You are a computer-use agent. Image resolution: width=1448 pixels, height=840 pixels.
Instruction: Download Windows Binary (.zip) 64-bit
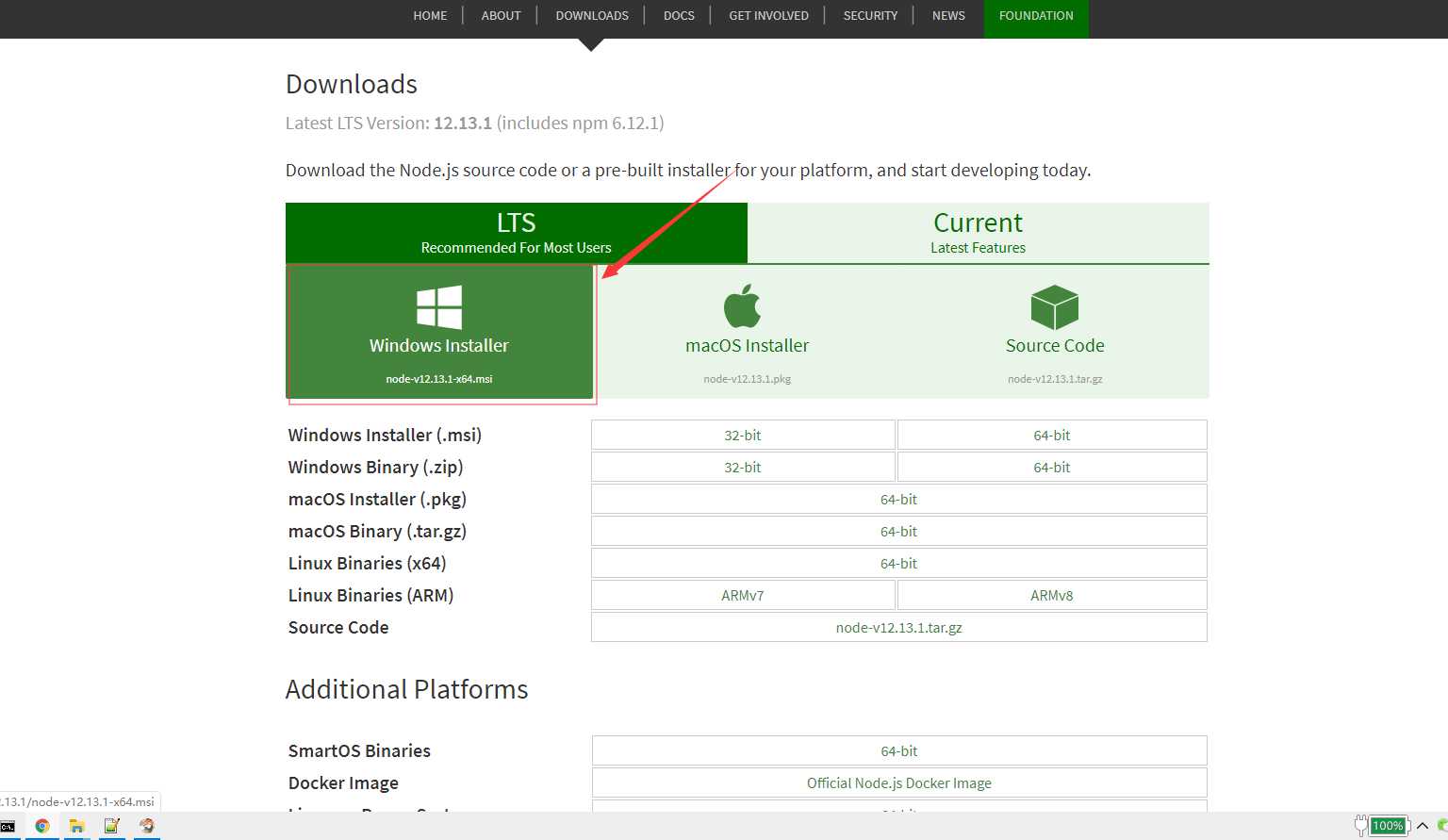click(1052, 467)
